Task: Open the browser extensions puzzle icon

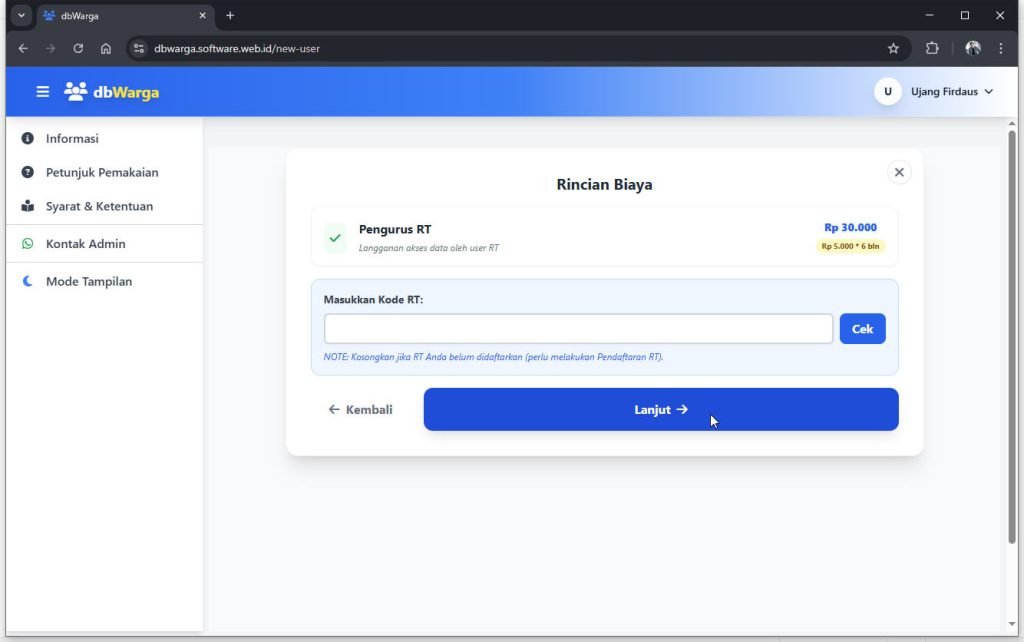Action: click(932, 48)
